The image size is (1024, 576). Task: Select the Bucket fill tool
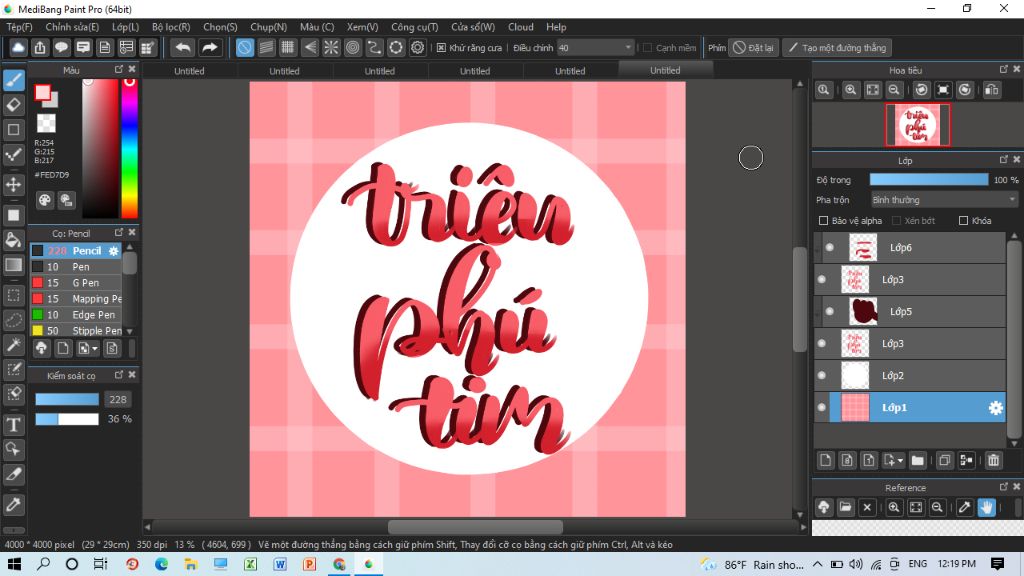click(14, 240)
